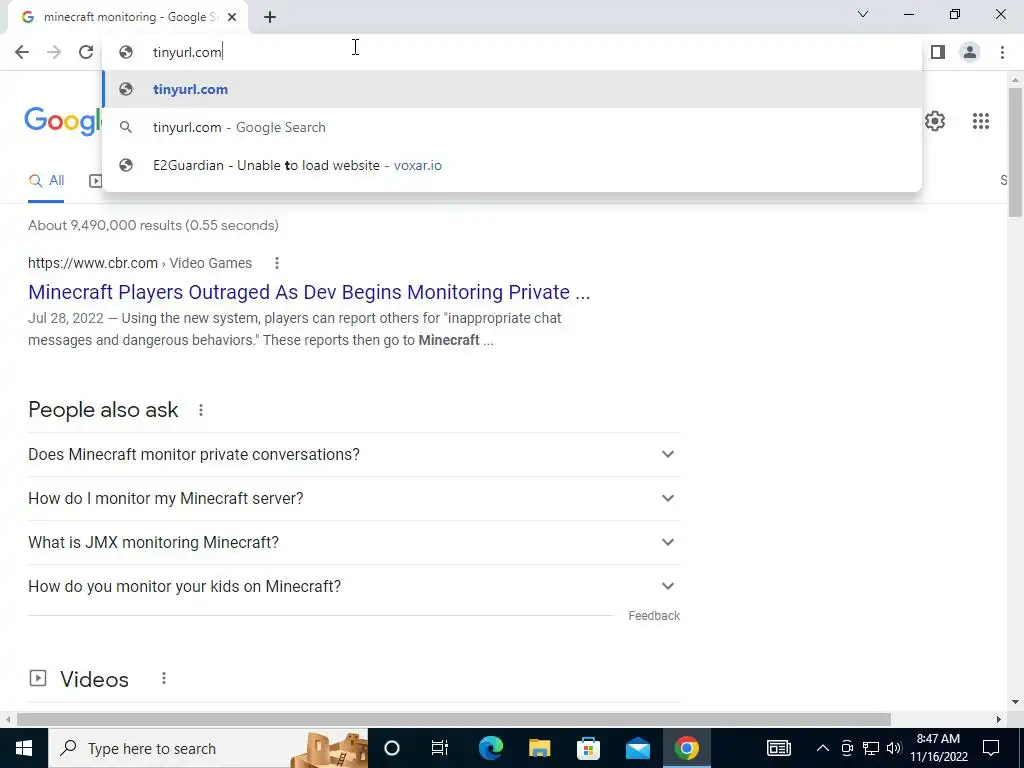This screenshot has width=1024, height=768.
Task: Open Microsoft Store from taskbar
Action: [x=588, y=748]
